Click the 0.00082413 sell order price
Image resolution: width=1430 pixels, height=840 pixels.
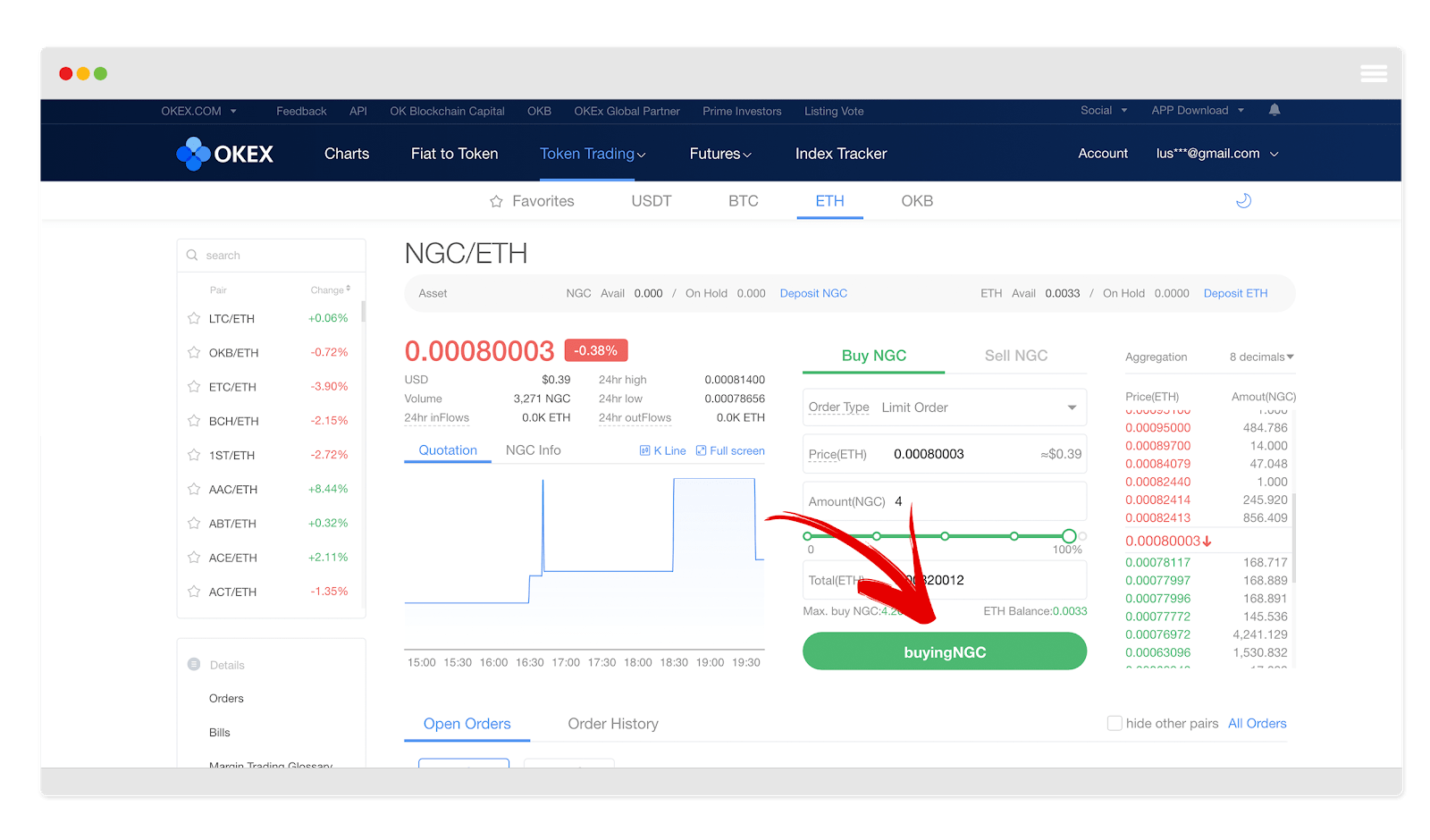(x=1157, y=518)
